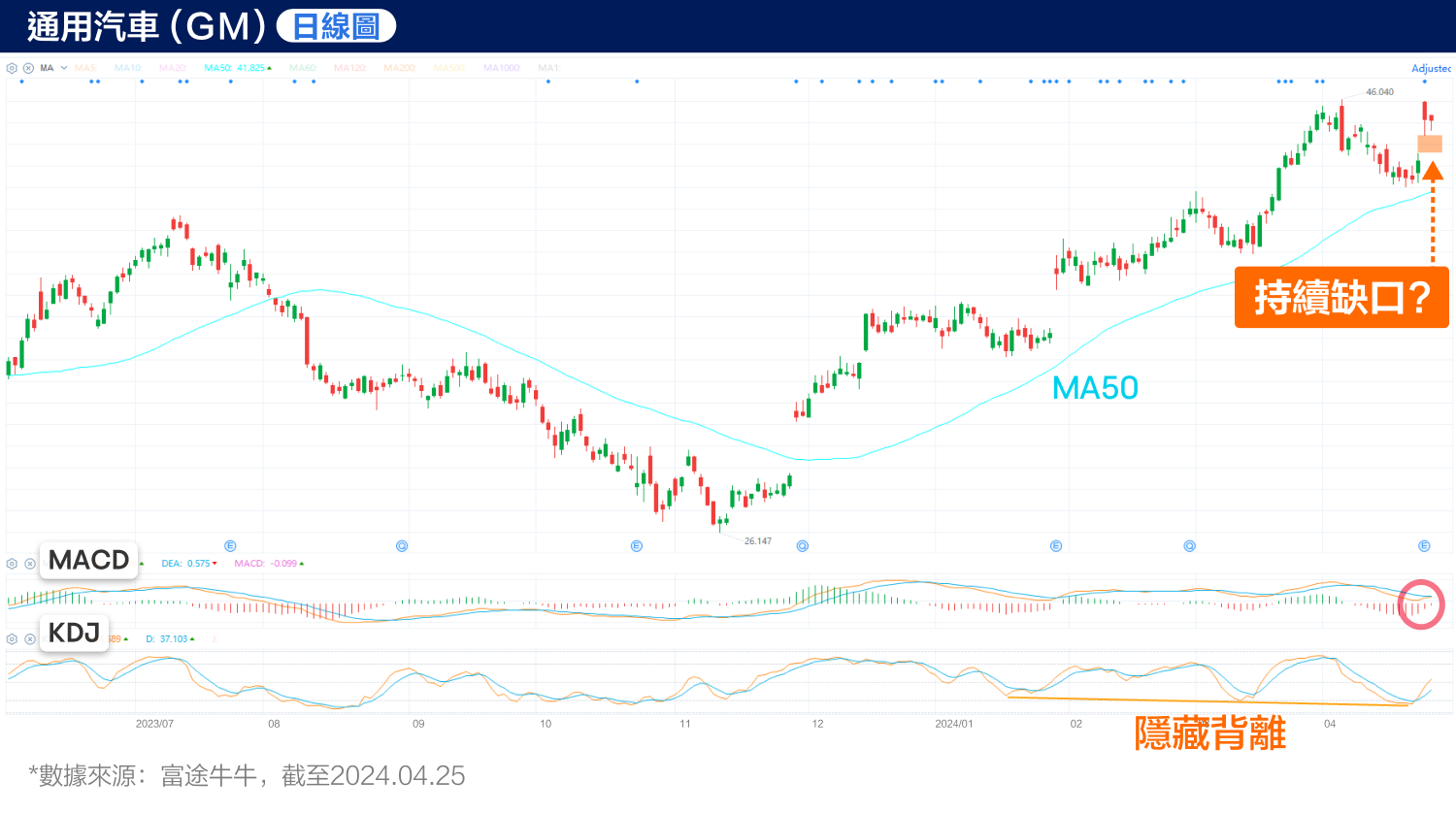Remove the KDJ indicator with its close icon

[29, 637]
